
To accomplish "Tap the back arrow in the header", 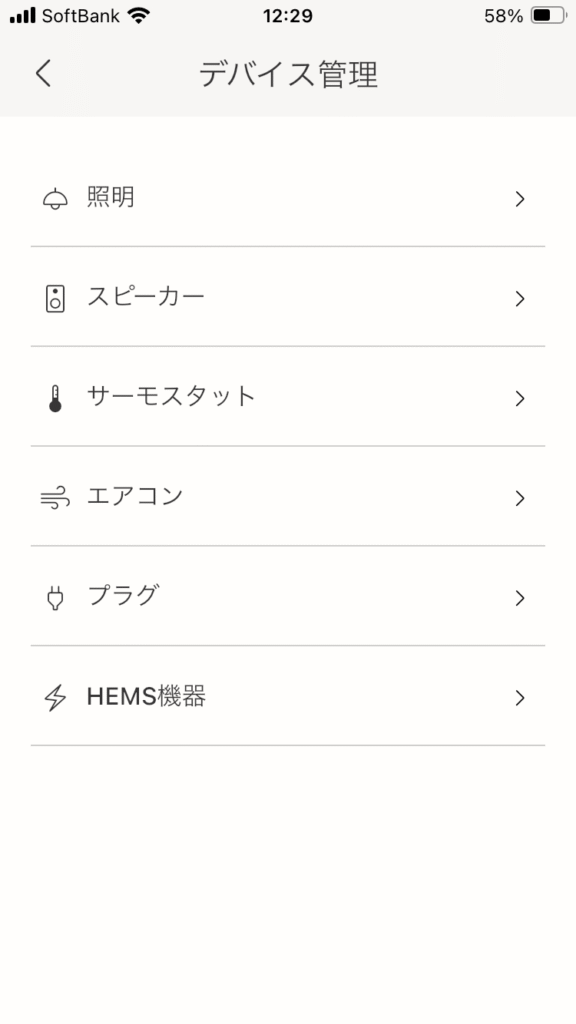I will point(43,73).
